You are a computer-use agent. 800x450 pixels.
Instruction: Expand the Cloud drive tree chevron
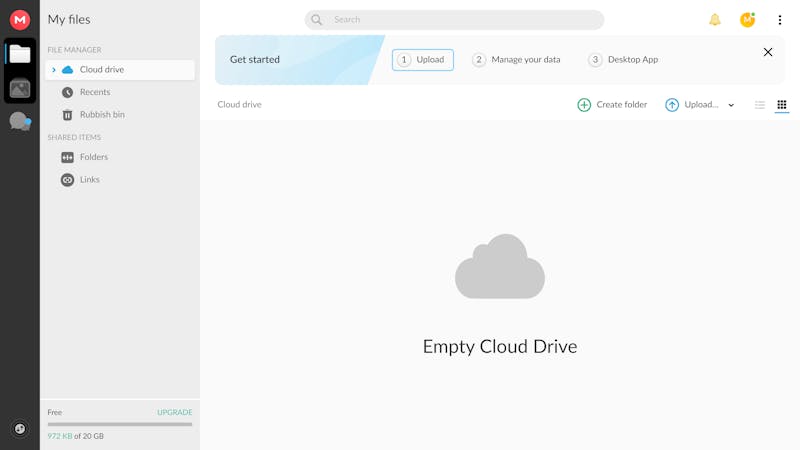pyautogui.click(x=54, y=70)
